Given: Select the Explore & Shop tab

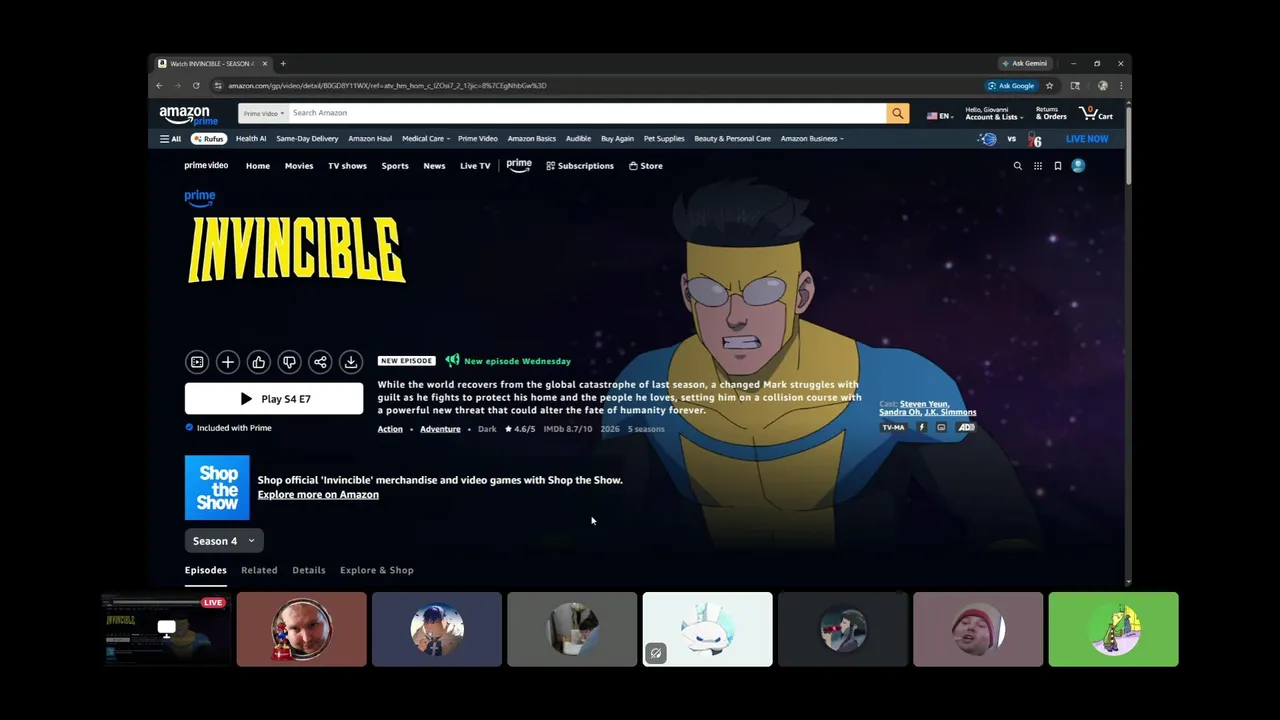Looking at the screenshot, I should coord(377,570).
